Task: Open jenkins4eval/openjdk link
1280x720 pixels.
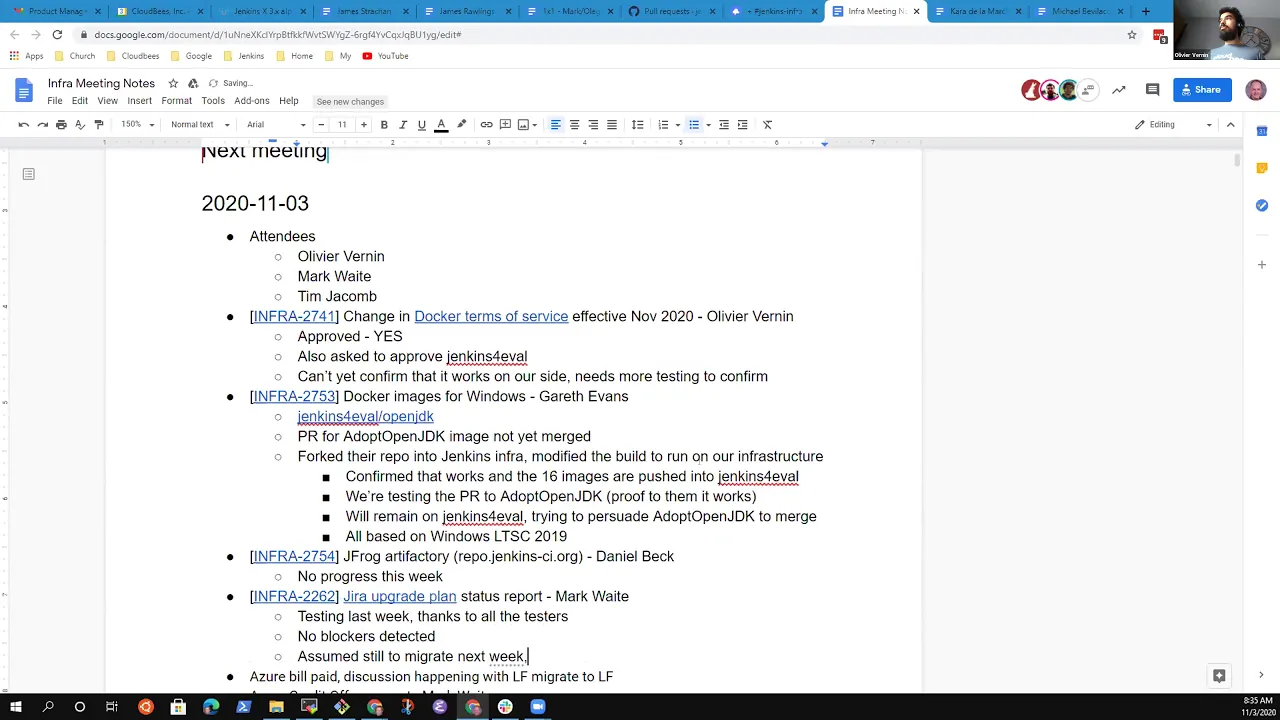Action: (365, 416)
